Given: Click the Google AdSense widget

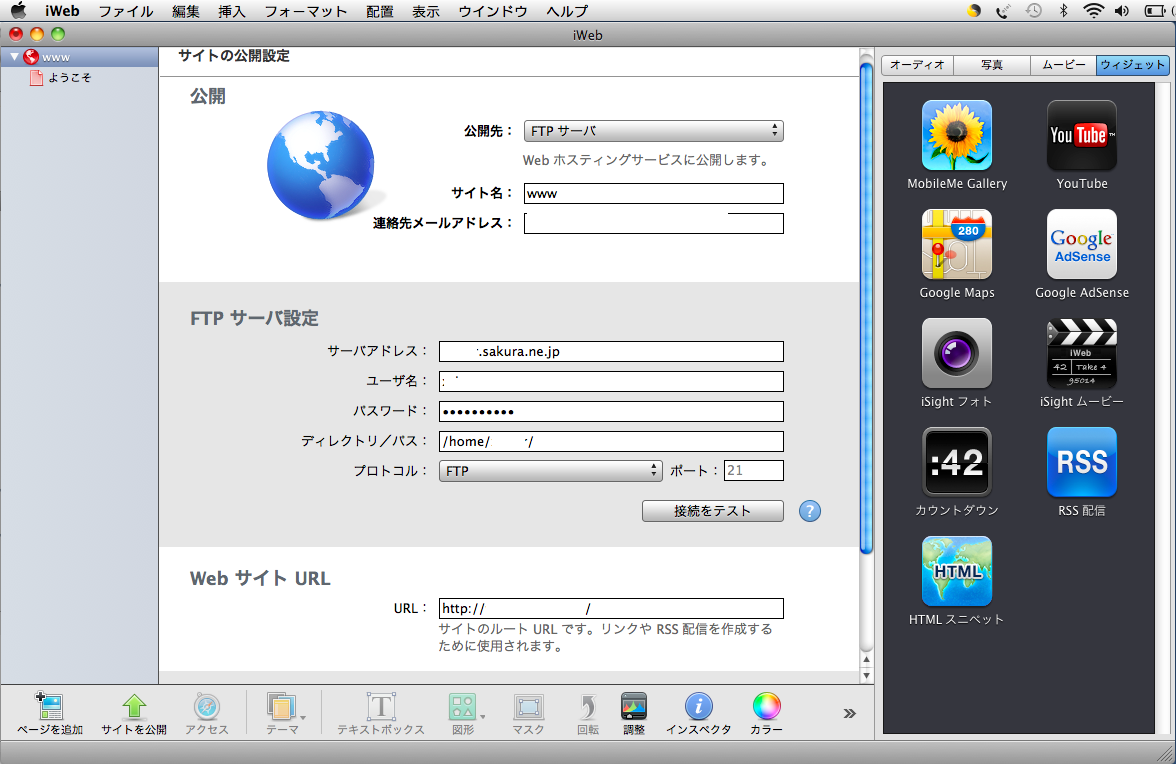Looking at the screenshot, I should pyautogui.click(x=1081, y=244).
